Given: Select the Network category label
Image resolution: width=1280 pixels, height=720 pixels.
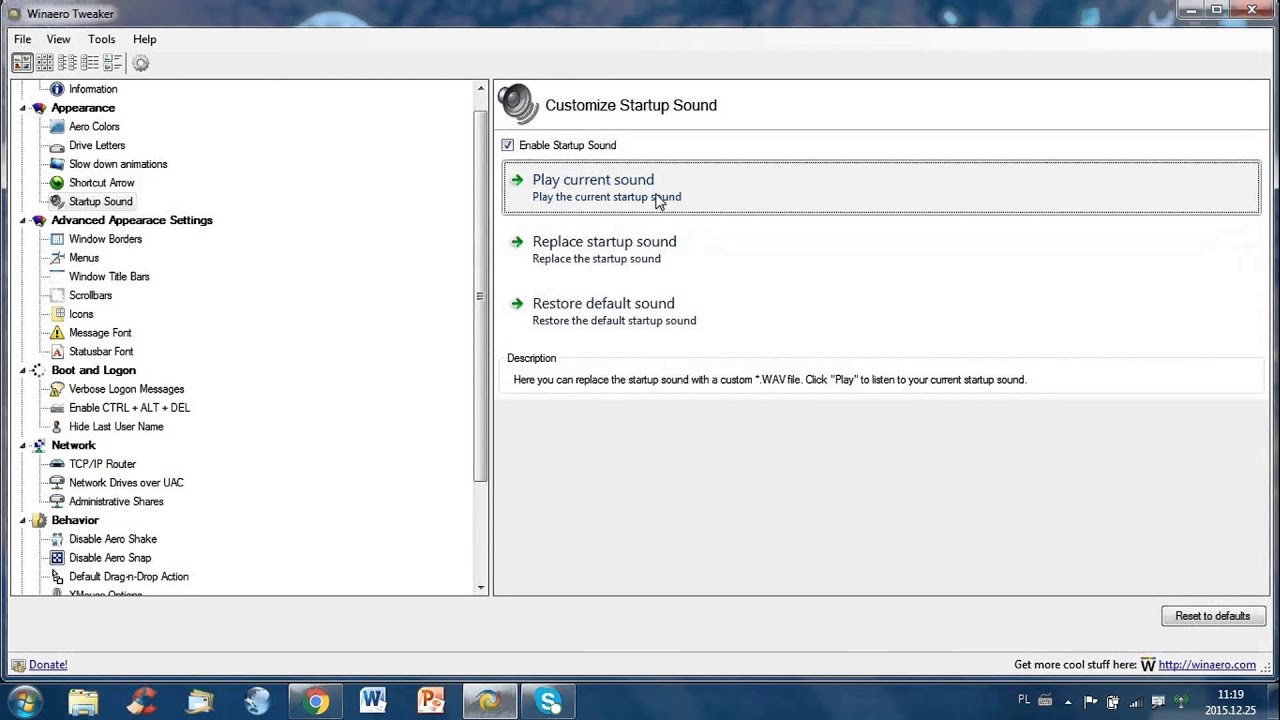Looking at the screenshot, I should [73, 445].
